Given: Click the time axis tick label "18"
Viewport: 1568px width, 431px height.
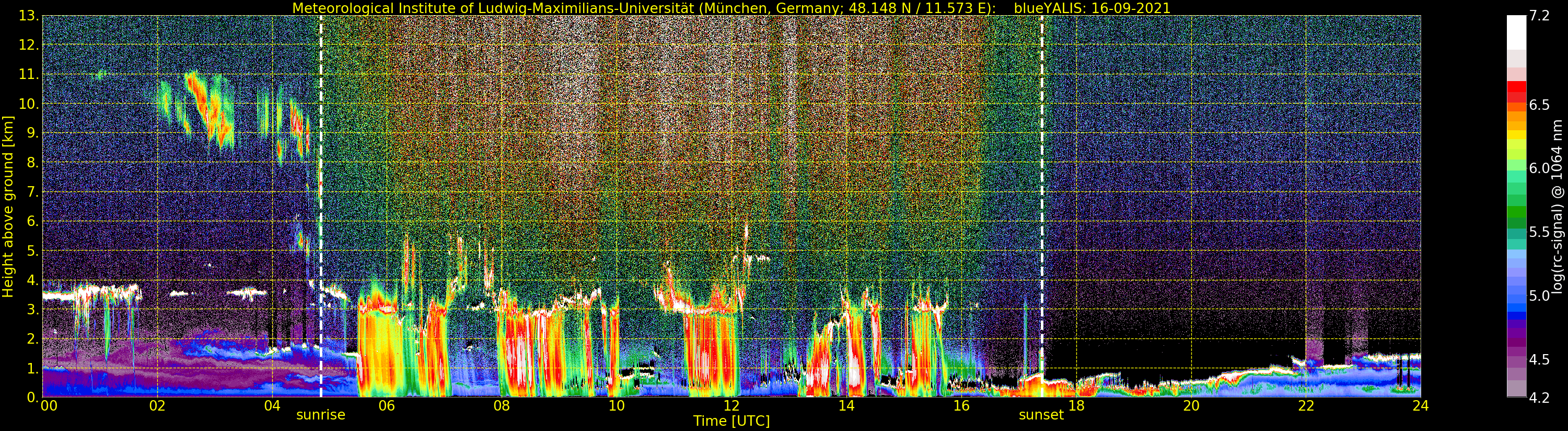Looking at the screenshot, I should pyautogui.click(x=1076, y=406).
